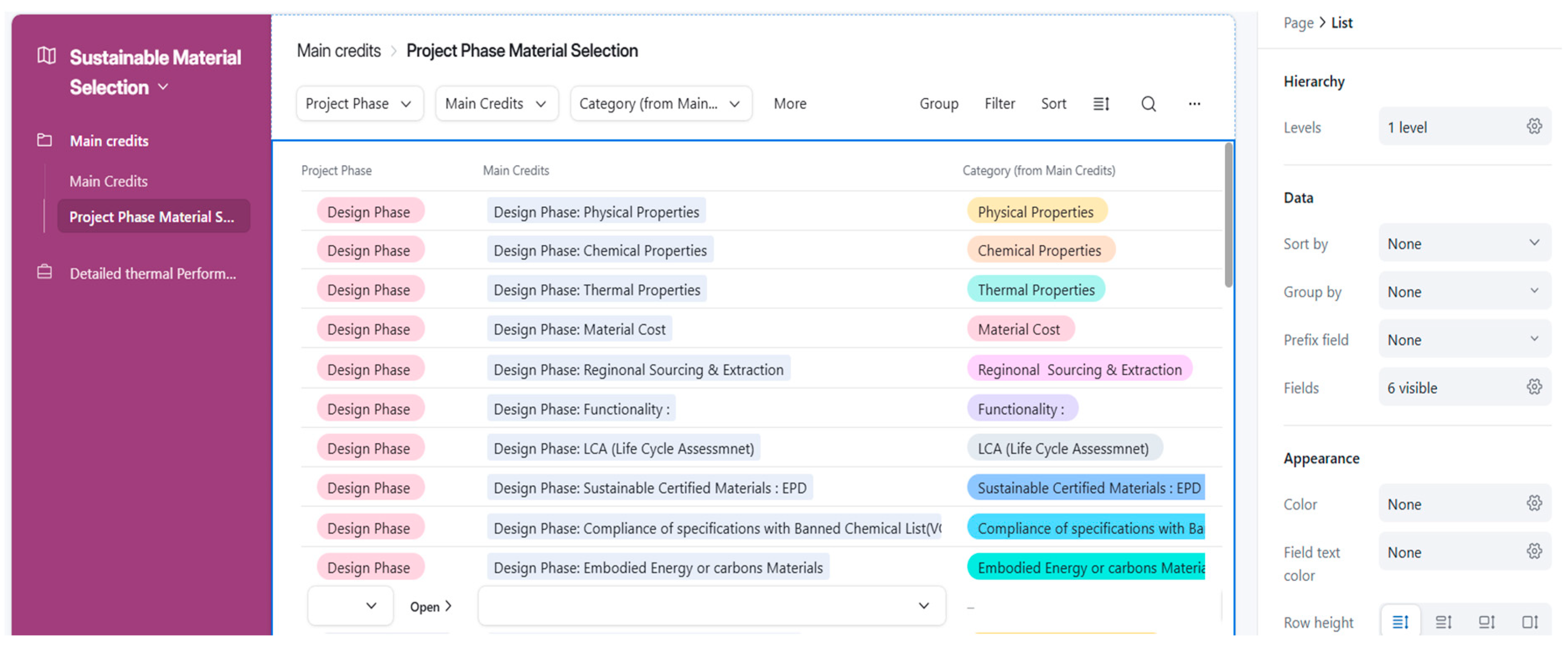Viewport: 1568px width, 653px height.
Task: Click Design Phase: Compliance of specifications cell
Action: click(714, 528)
